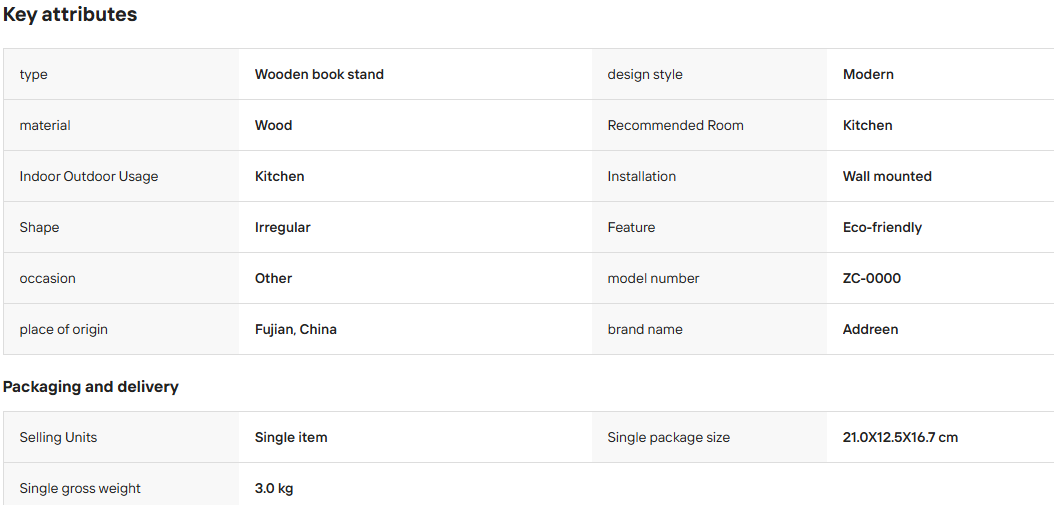Click the 21.0X12.5X16.7 cm package size

pyautogui.click(x=901, y=438)
